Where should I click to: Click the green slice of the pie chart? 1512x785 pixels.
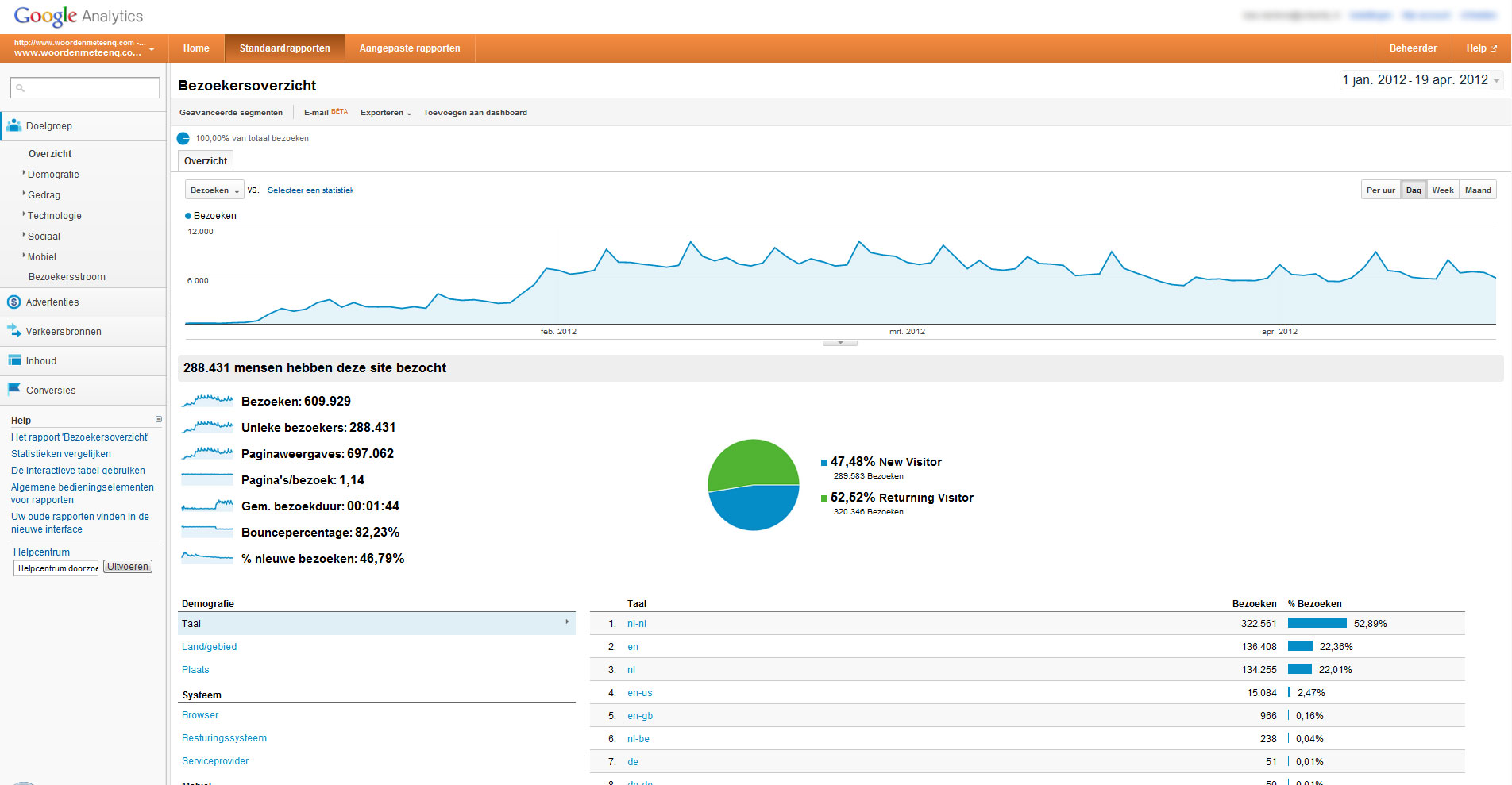tap(751, 463)
